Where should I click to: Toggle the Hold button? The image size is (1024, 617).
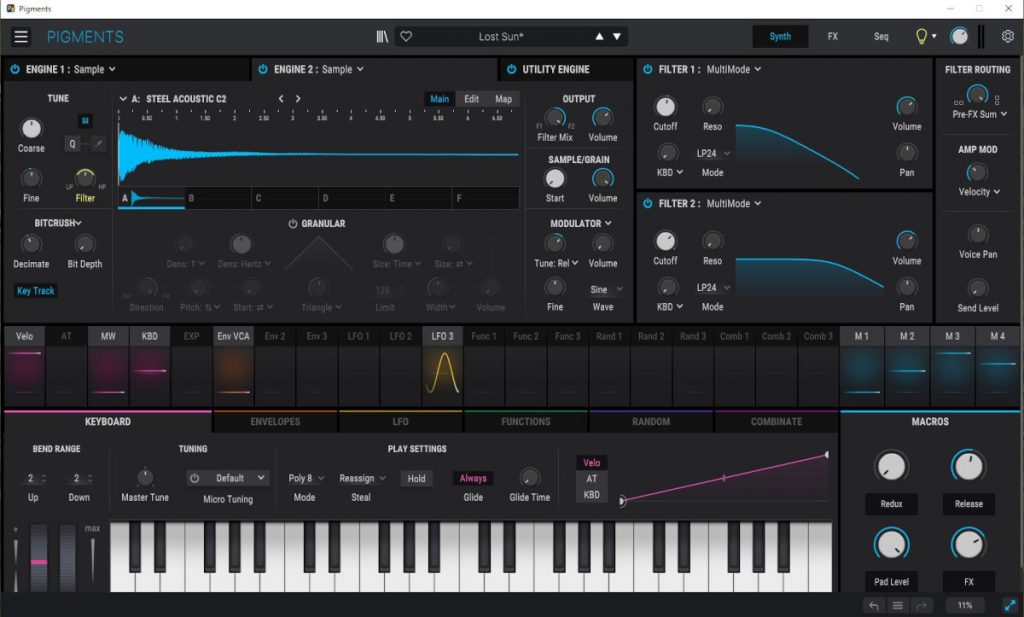pos(416,479)
